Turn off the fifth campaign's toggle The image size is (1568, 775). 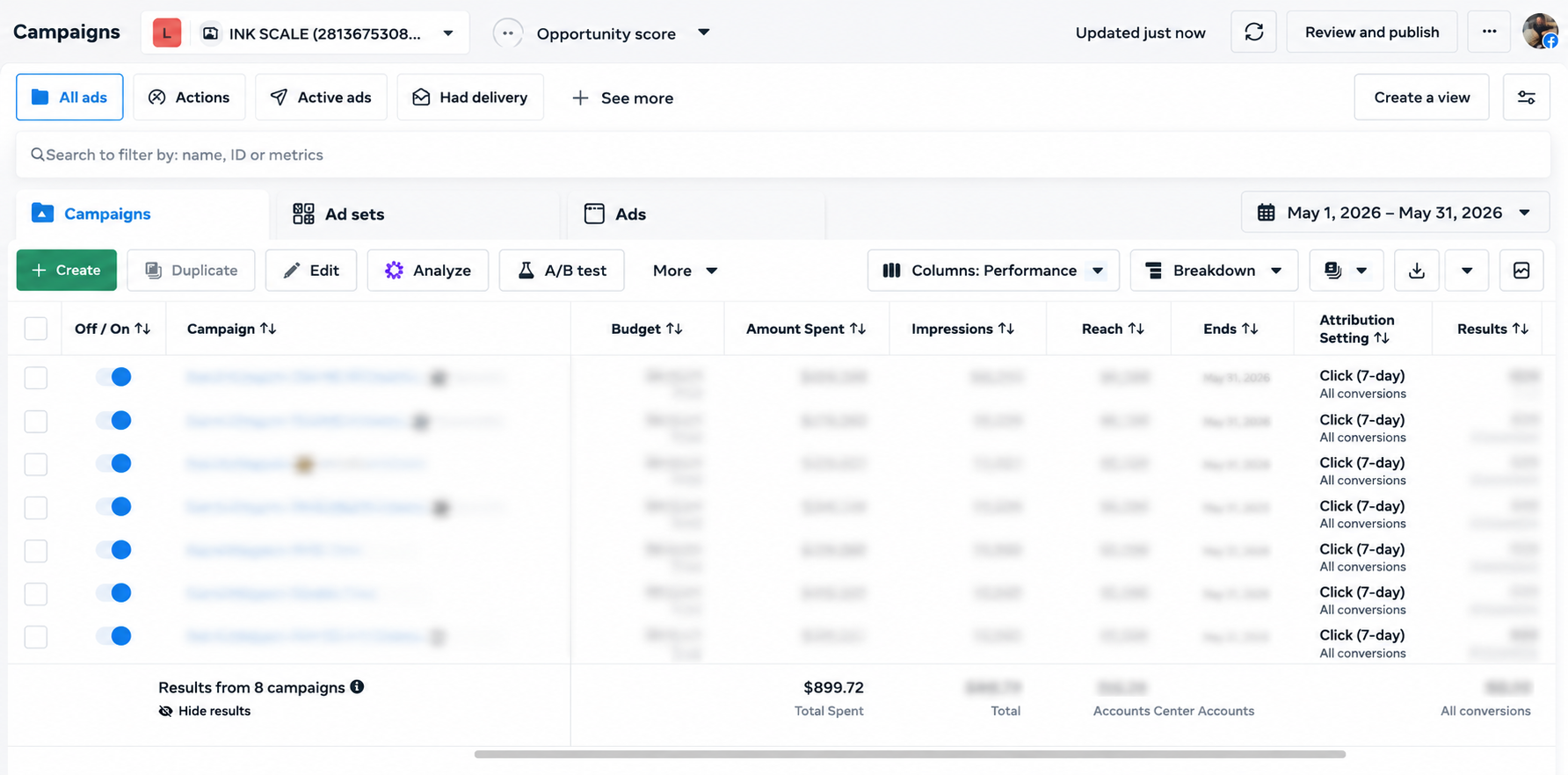coord(114,549)
